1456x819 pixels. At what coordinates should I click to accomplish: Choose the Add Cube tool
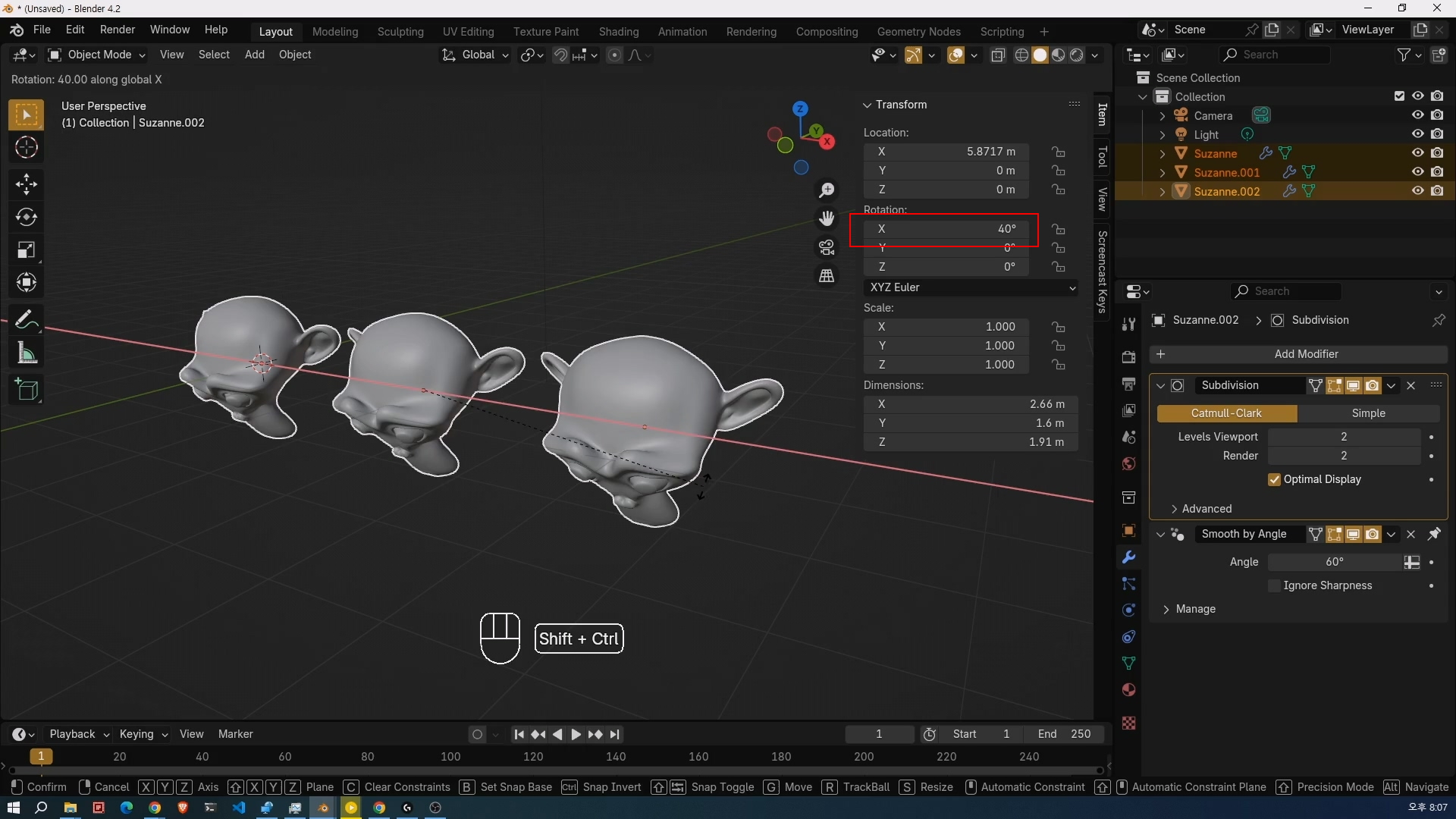[27, 390]
